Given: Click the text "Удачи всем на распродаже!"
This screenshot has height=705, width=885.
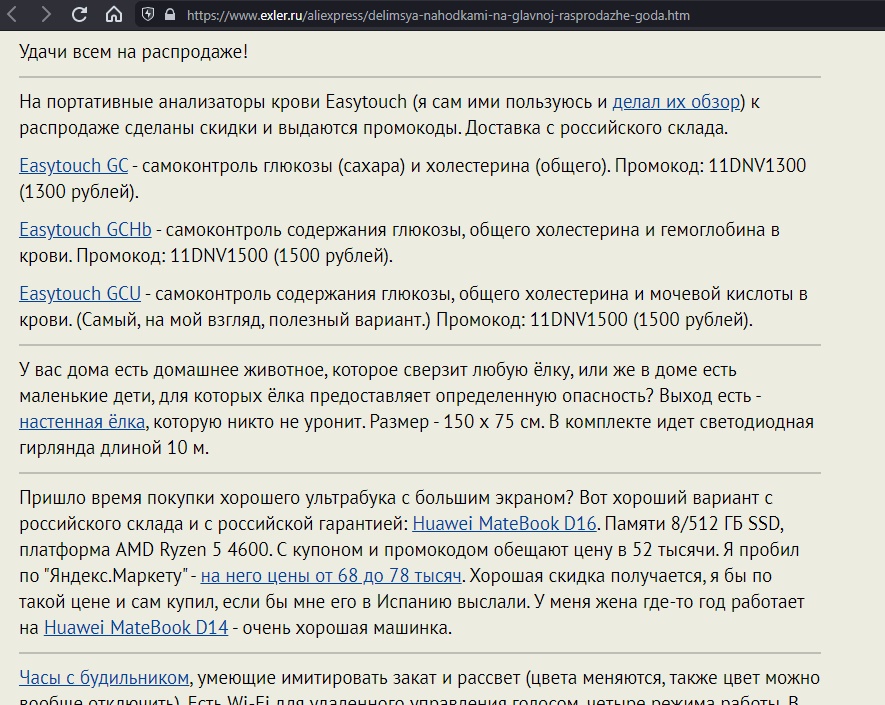Looking at the screenshot, I should (x=133, y=52).
